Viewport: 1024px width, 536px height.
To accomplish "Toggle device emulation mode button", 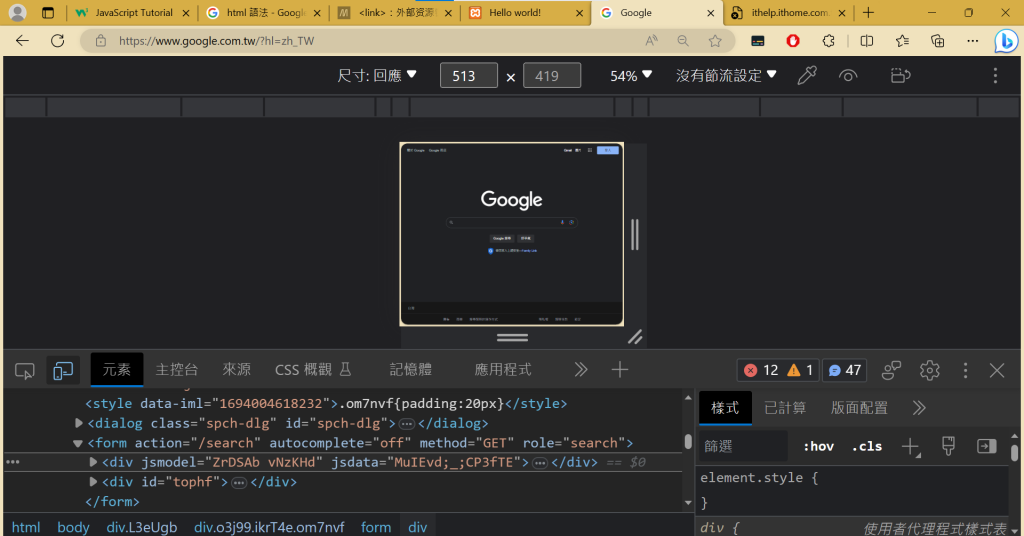I will [63, 370].
